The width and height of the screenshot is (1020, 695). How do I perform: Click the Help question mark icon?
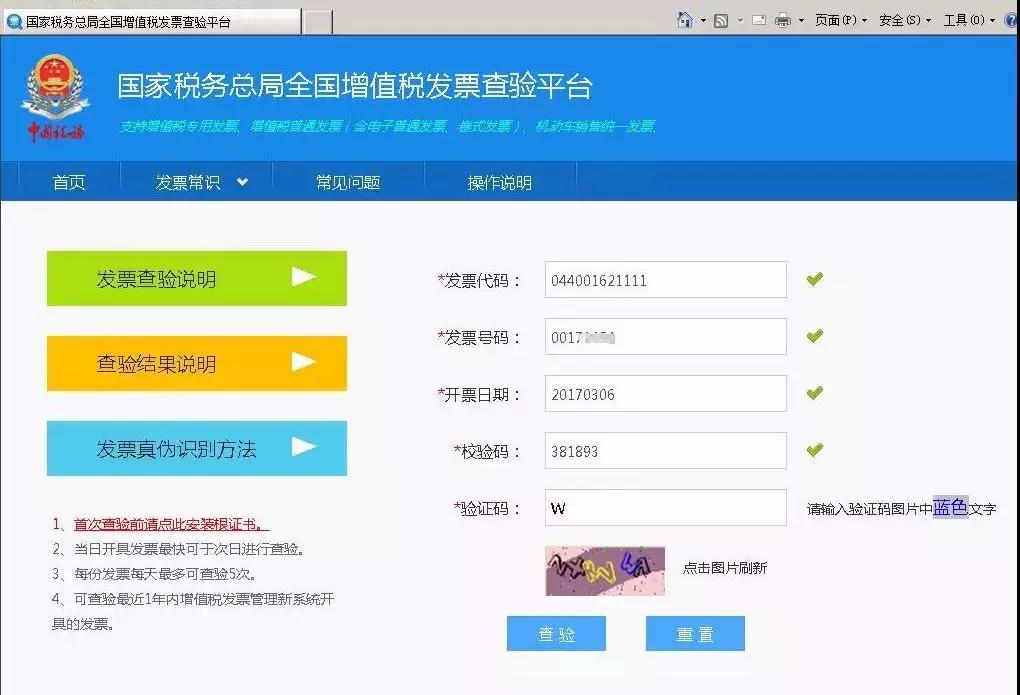tap(1010, 18)
